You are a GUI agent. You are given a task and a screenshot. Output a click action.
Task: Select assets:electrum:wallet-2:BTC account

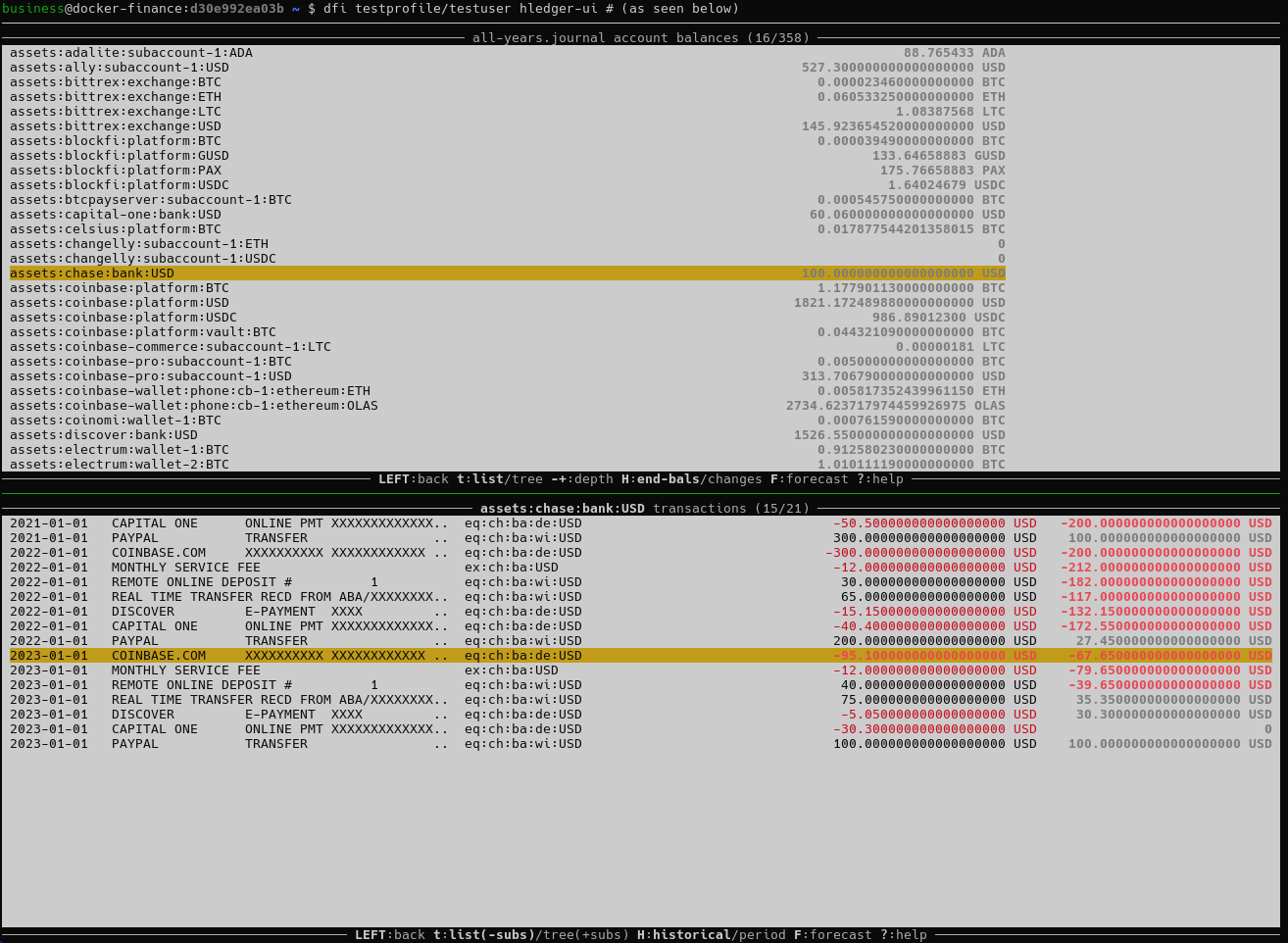pyautogui.click(x=120, y=465)
